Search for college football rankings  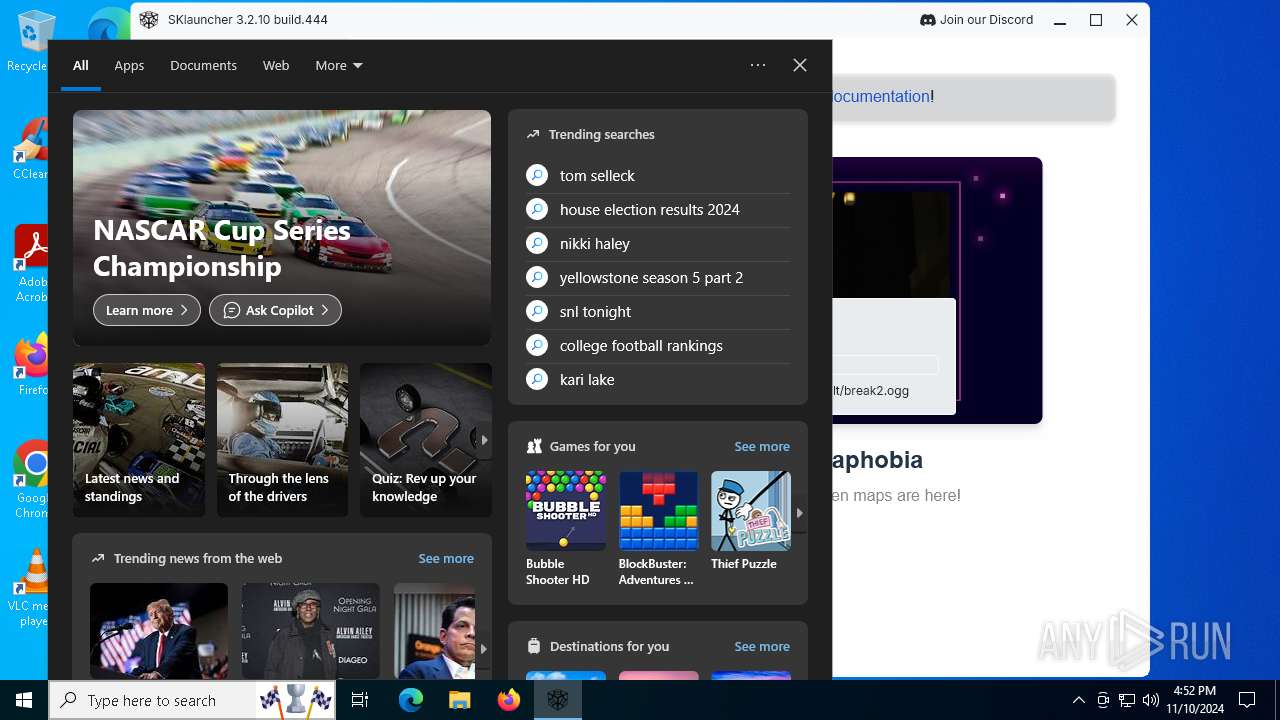pos(641,345)
